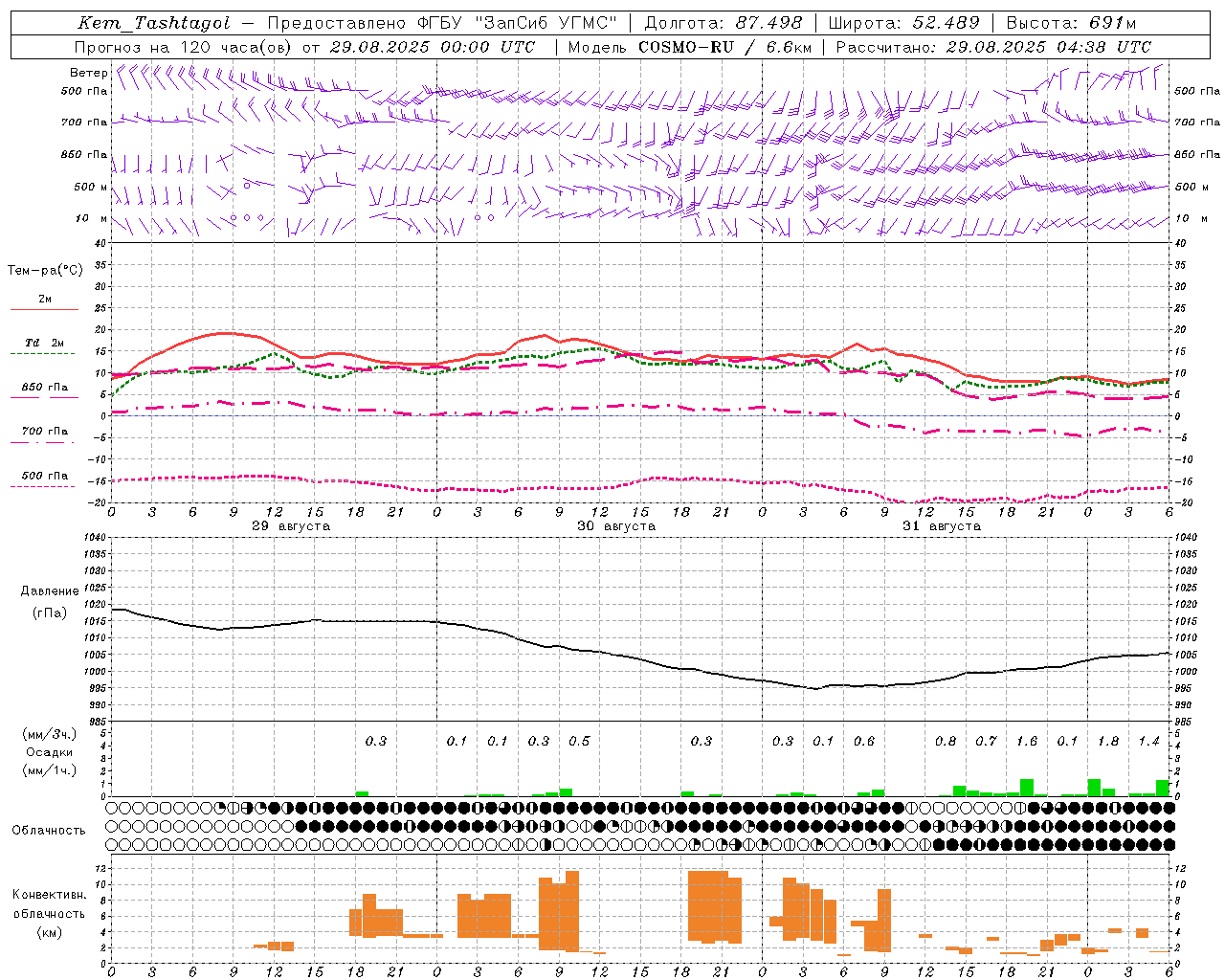Click the (км) unit under convective cloud label
The width and height of the screenshot is (1225, 980).
[50, 932]
